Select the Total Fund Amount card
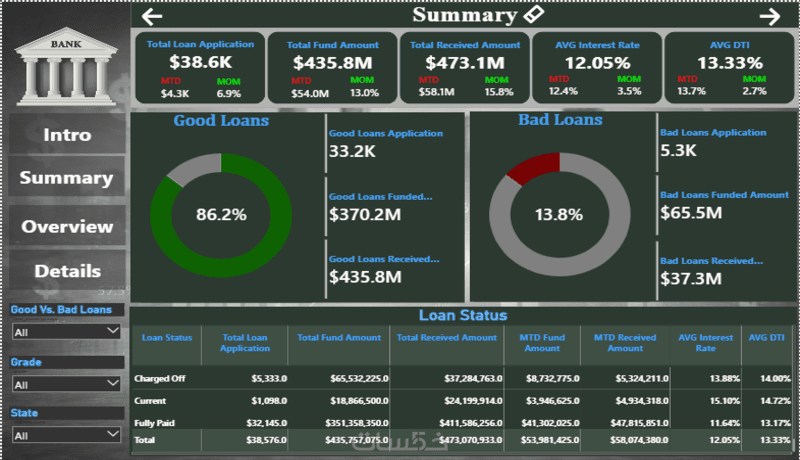 [x=333, y=68]
